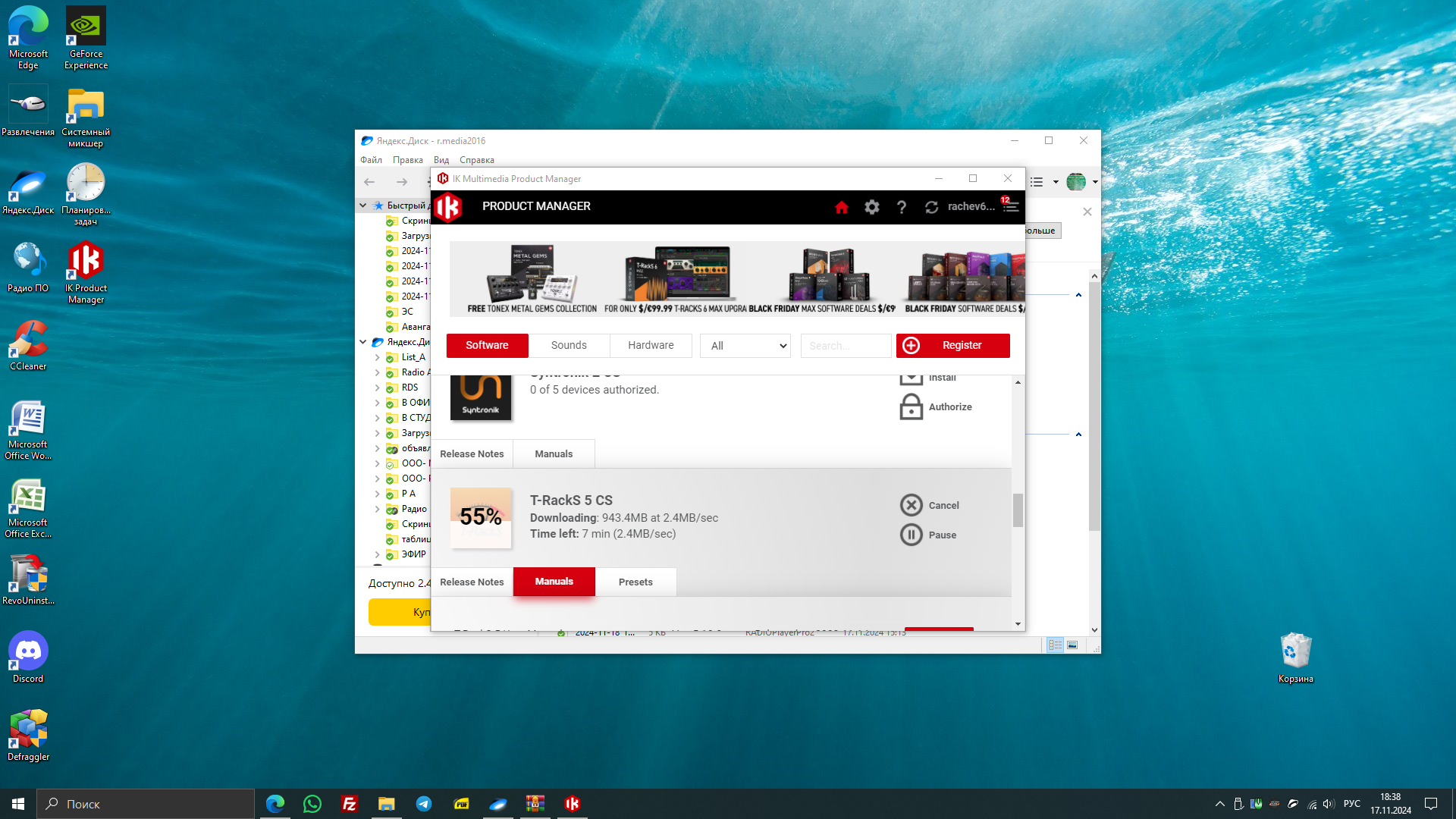The height and width of the screenshot is (819, 1456).
Task: Open Product Manager settings gear
Action: point(872,207)
